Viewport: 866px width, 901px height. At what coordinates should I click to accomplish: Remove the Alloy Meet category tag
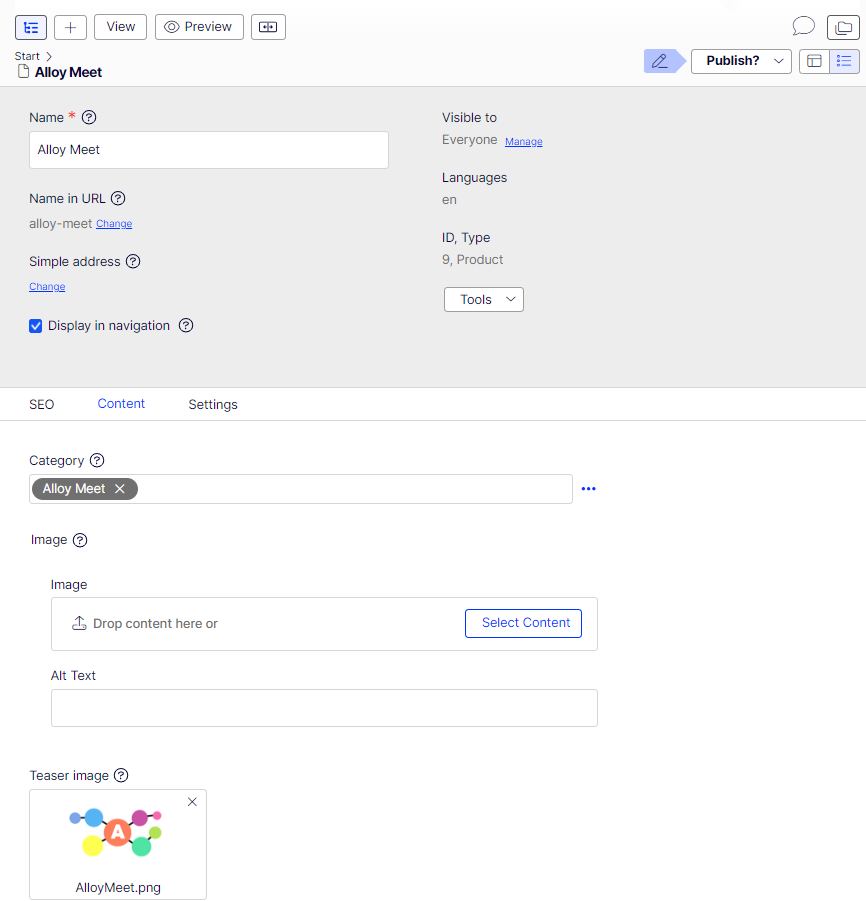(120, 489)
